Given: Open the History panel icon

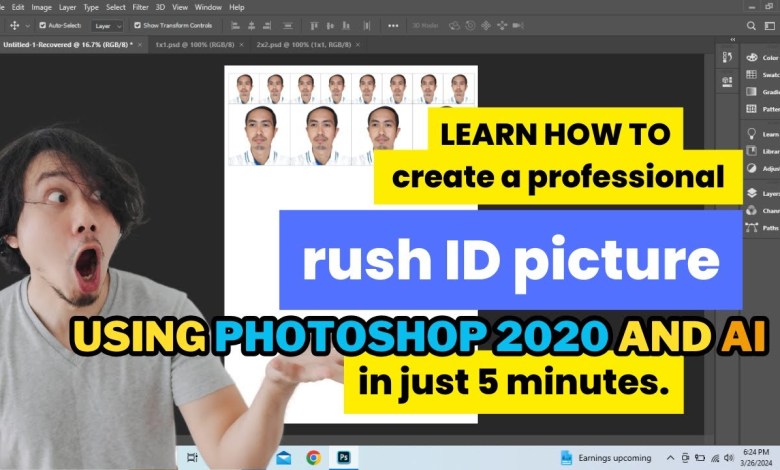Looking at the screenshot, I should (x=727, y=57).
